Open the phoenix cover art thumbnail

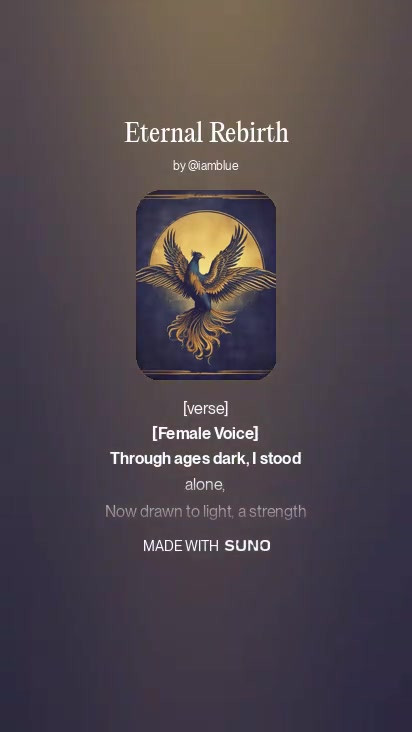(x=206, y=285)
